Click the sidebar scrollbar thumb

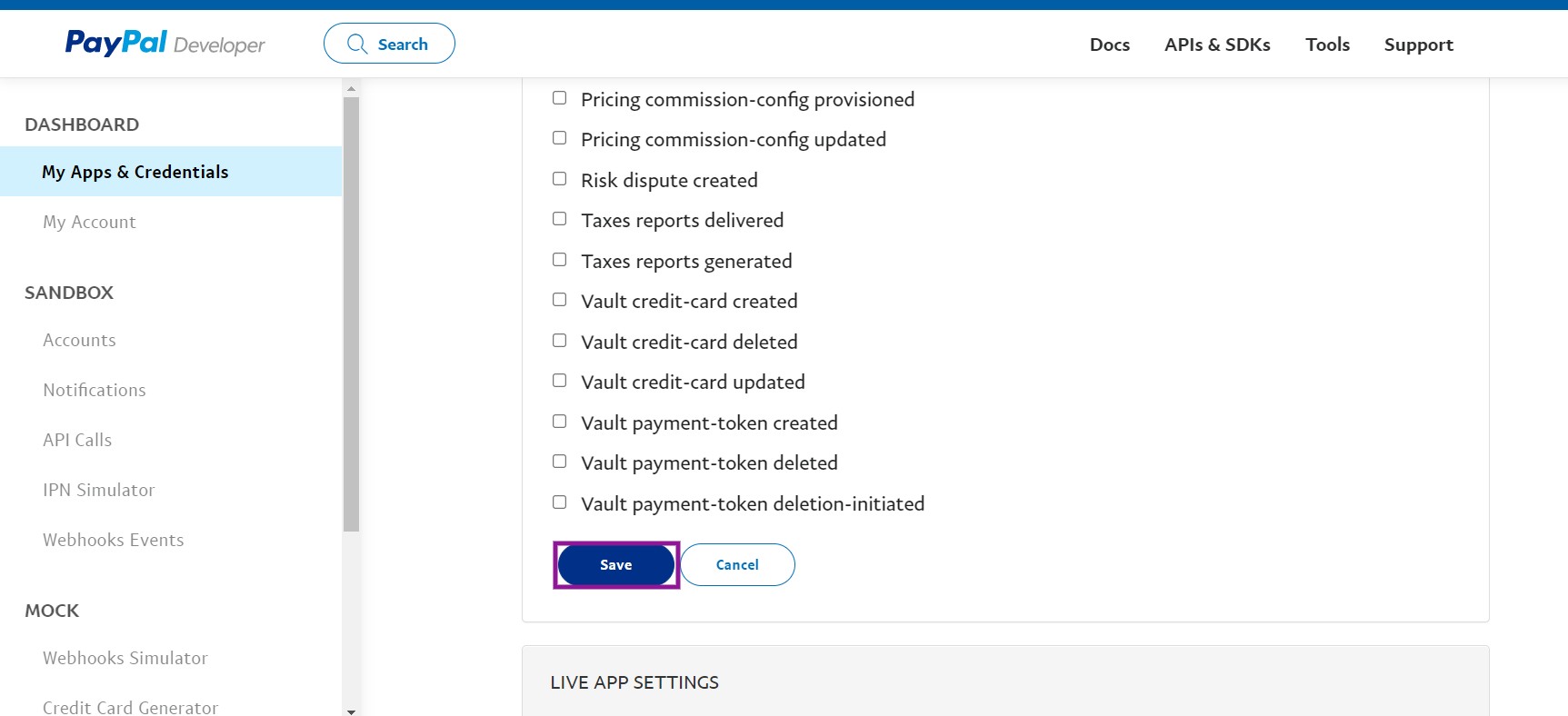click(x=351, y=313)
